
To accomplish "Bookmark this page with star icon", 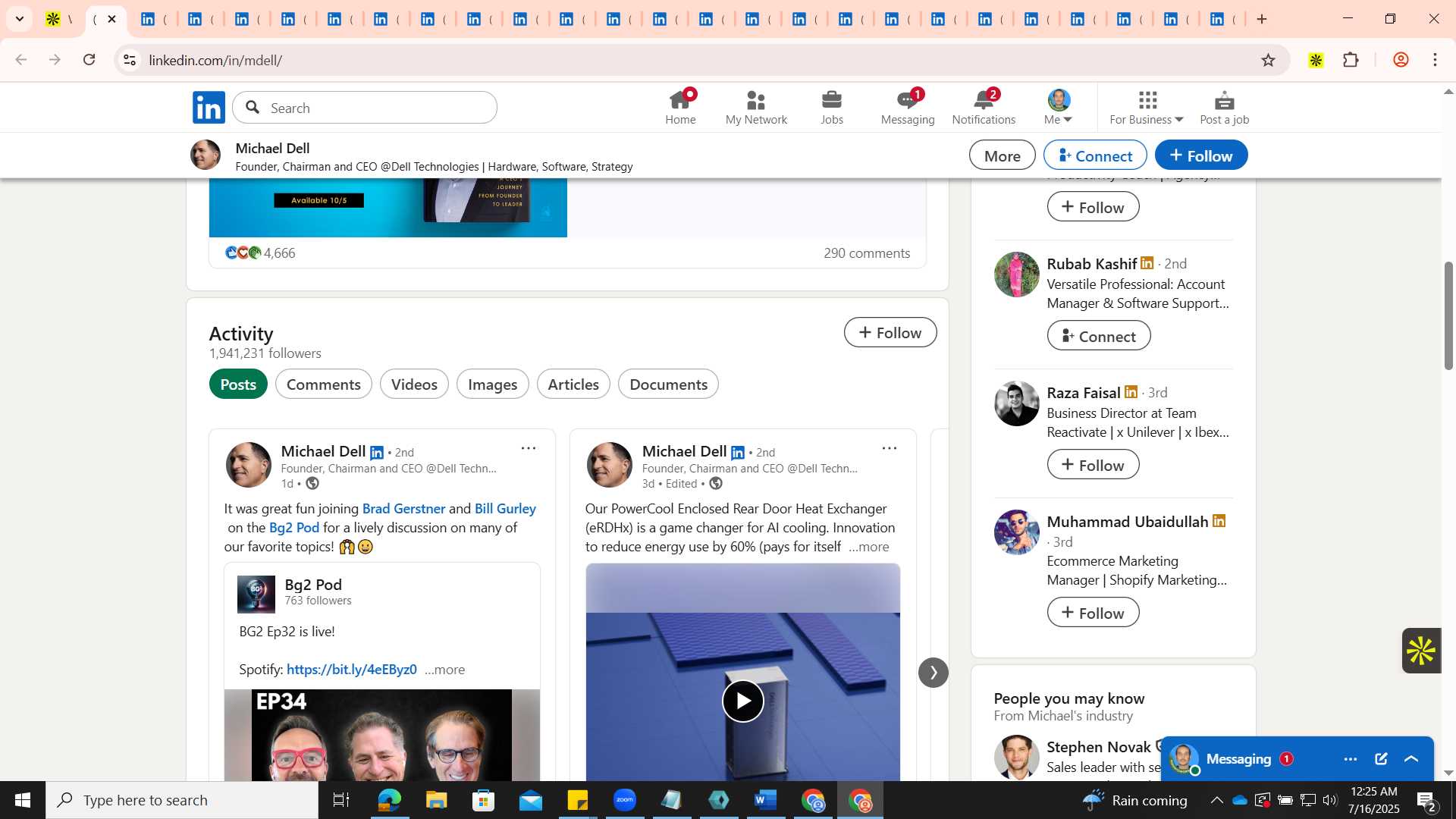I will (x=1268, y=60).
